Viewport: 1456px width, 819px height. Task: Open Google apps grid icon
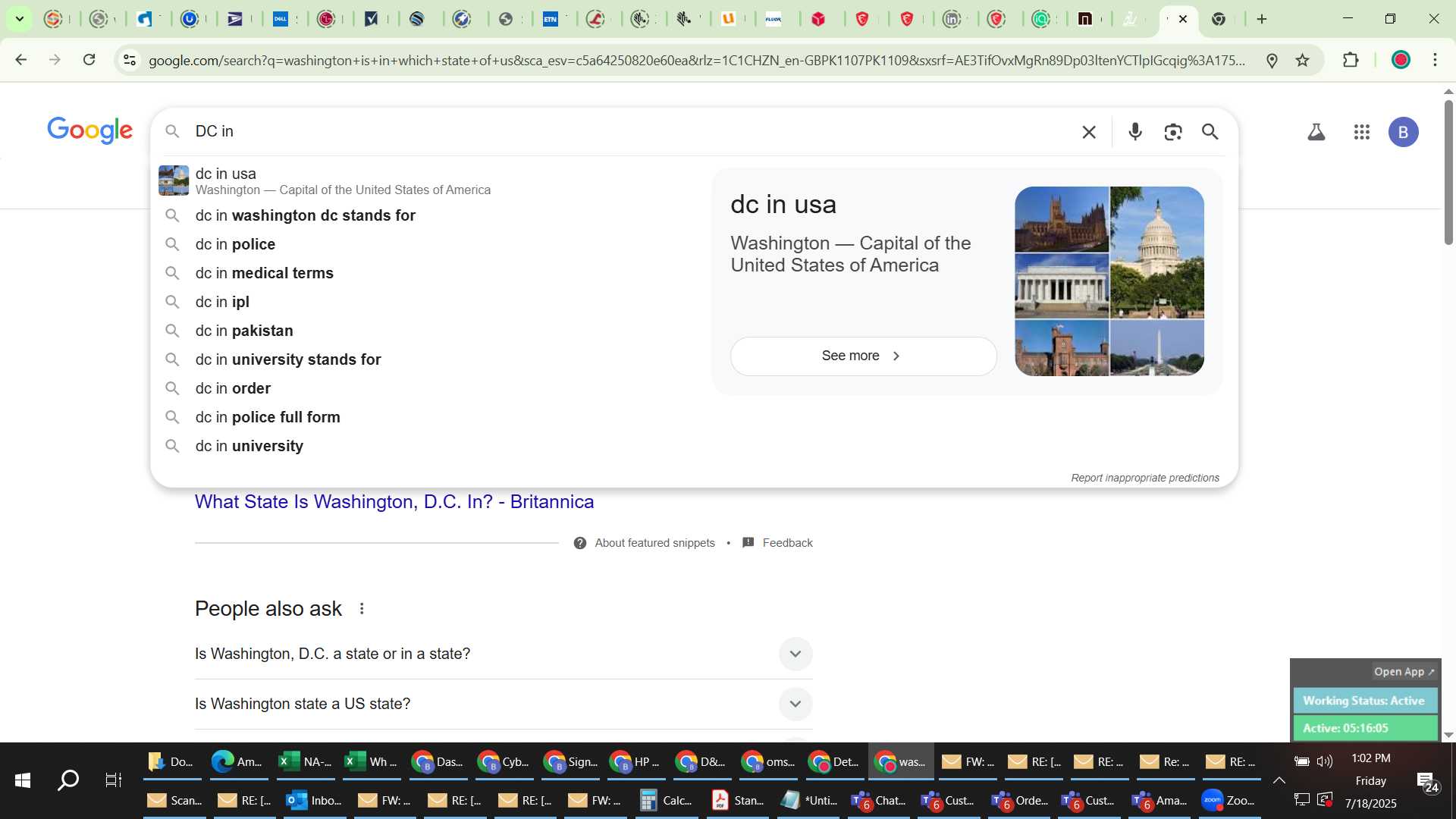pyautogui.click(x=1362, y=132)
